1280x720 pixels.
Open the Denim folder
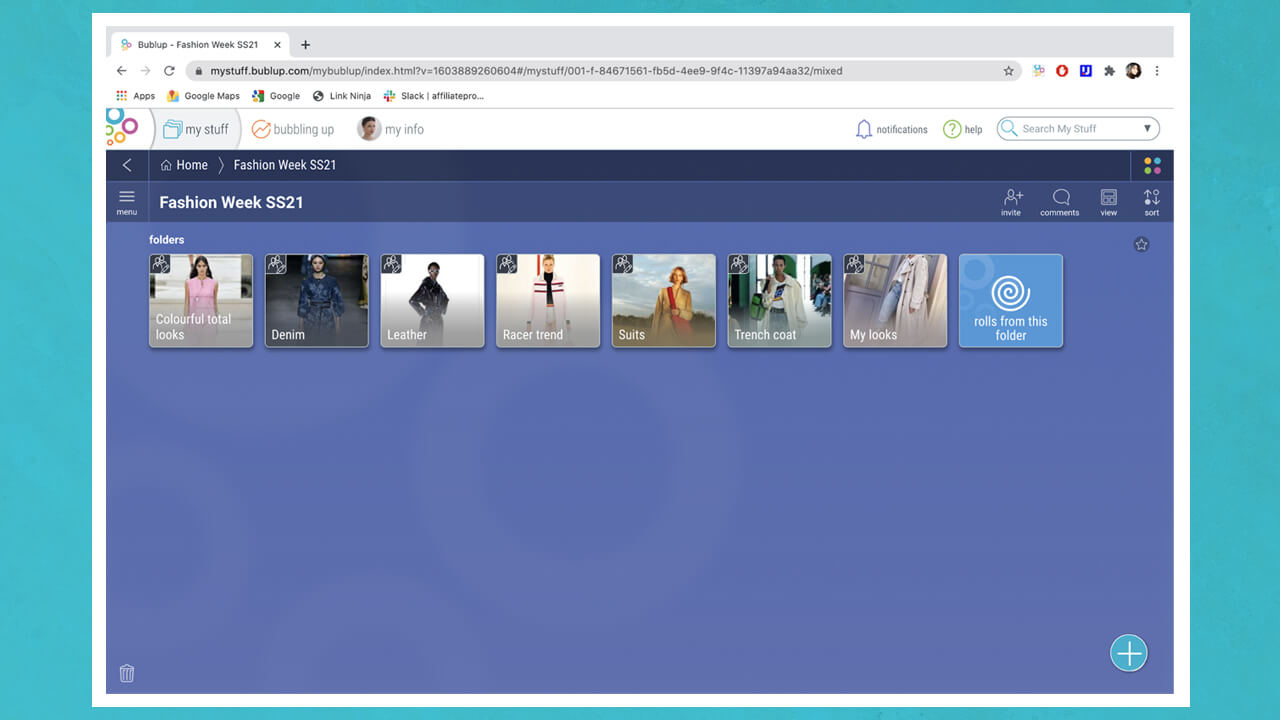coord(317,301)
